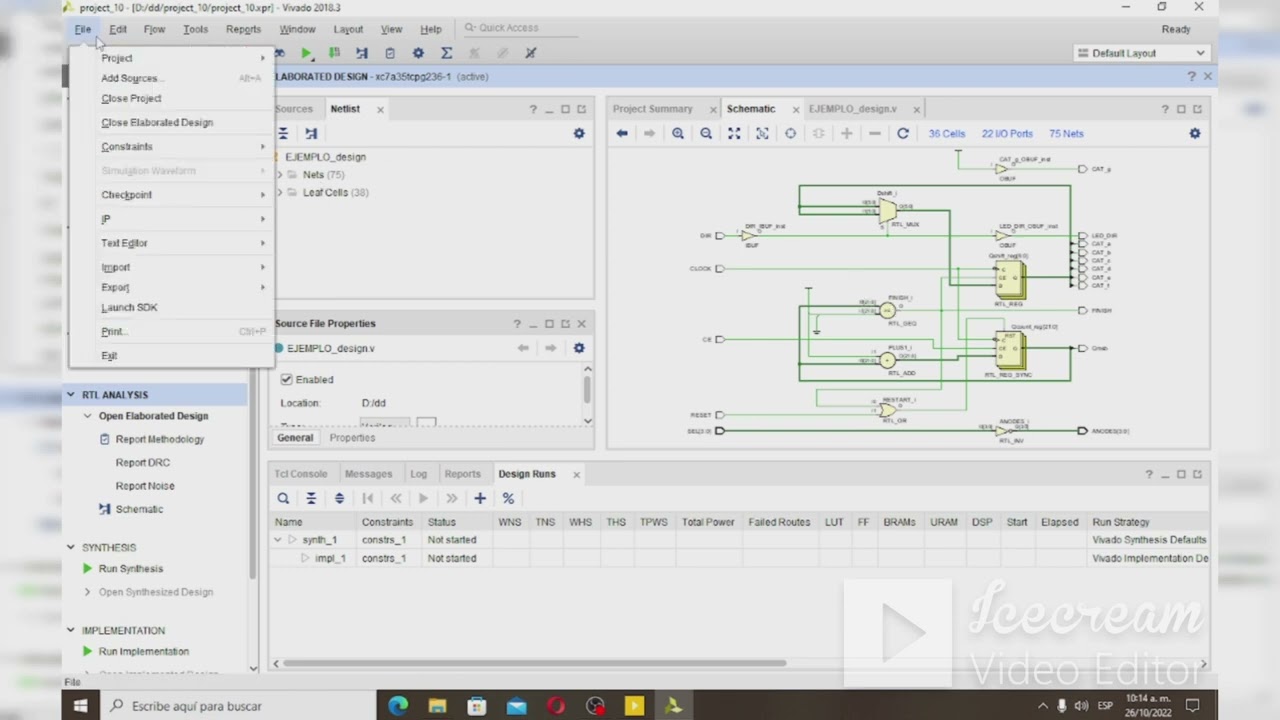The height and width of the screenshot is (720, 1280).
Task: Click the 36 Cells link
Action: [x=947, y=133]
